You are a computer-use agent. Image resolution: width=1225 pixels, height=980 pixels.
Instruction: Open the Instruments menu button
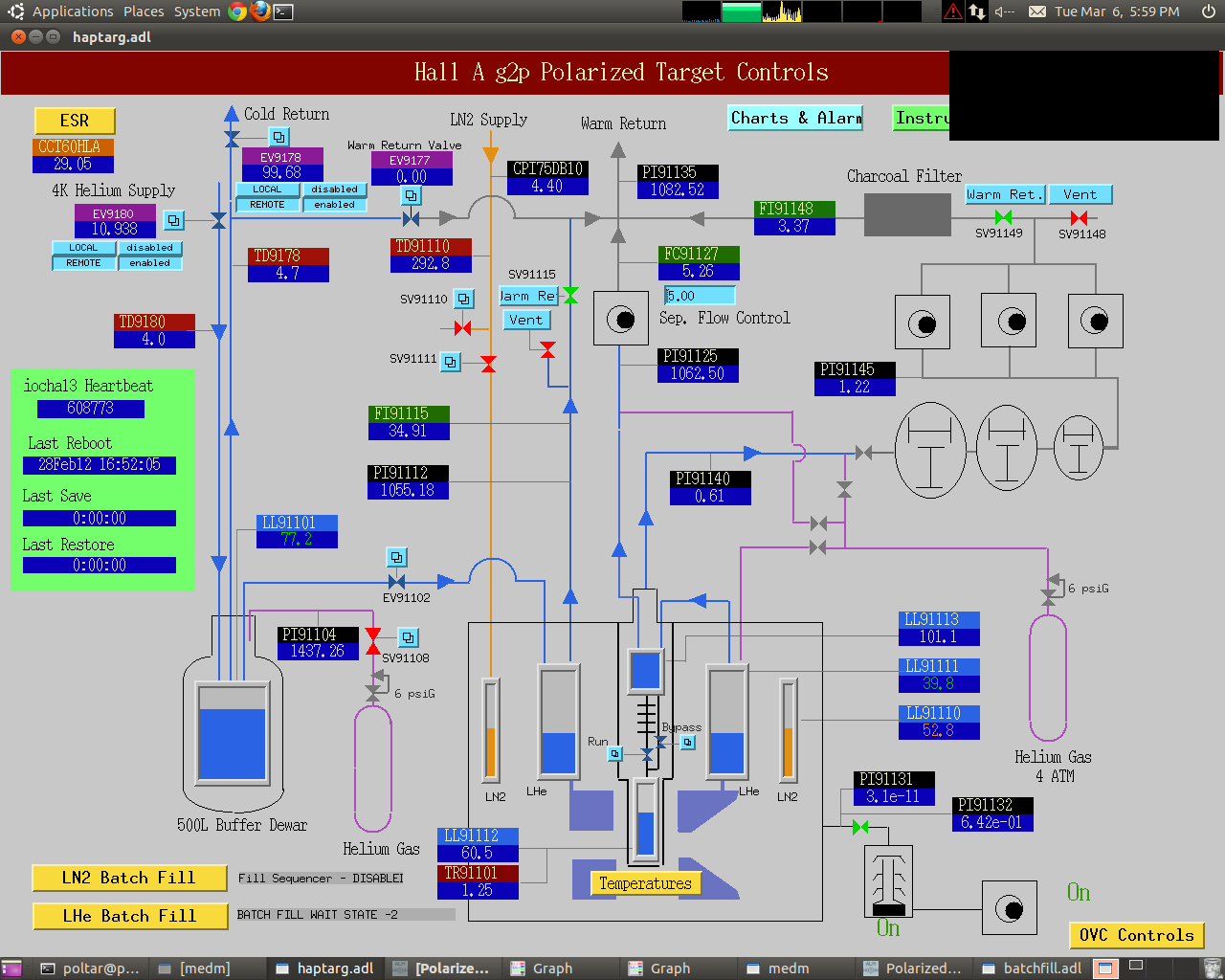coord(921,118)
